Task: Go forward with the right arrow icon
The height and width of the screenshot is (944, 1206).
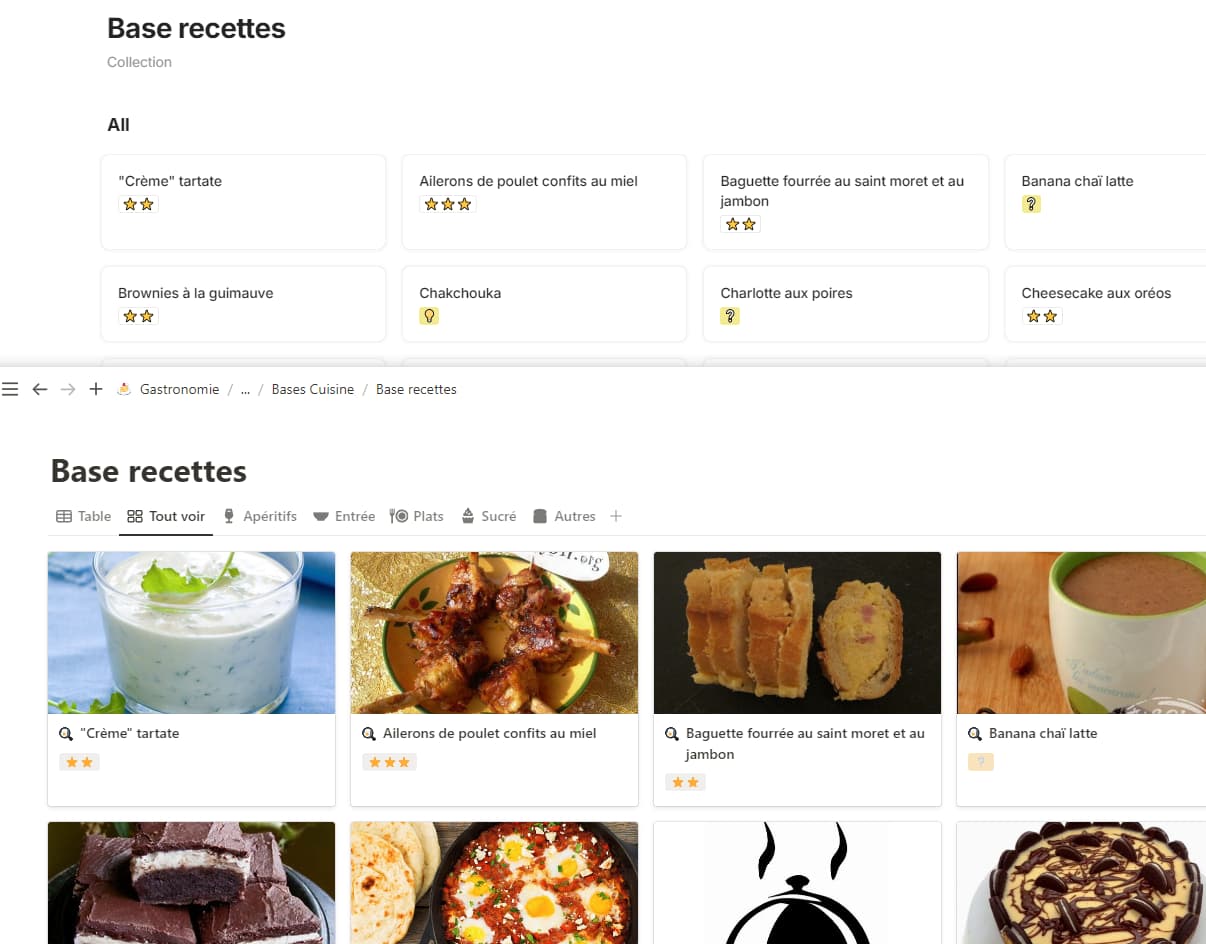Action: pyautogui.click(x=68, y=389)
